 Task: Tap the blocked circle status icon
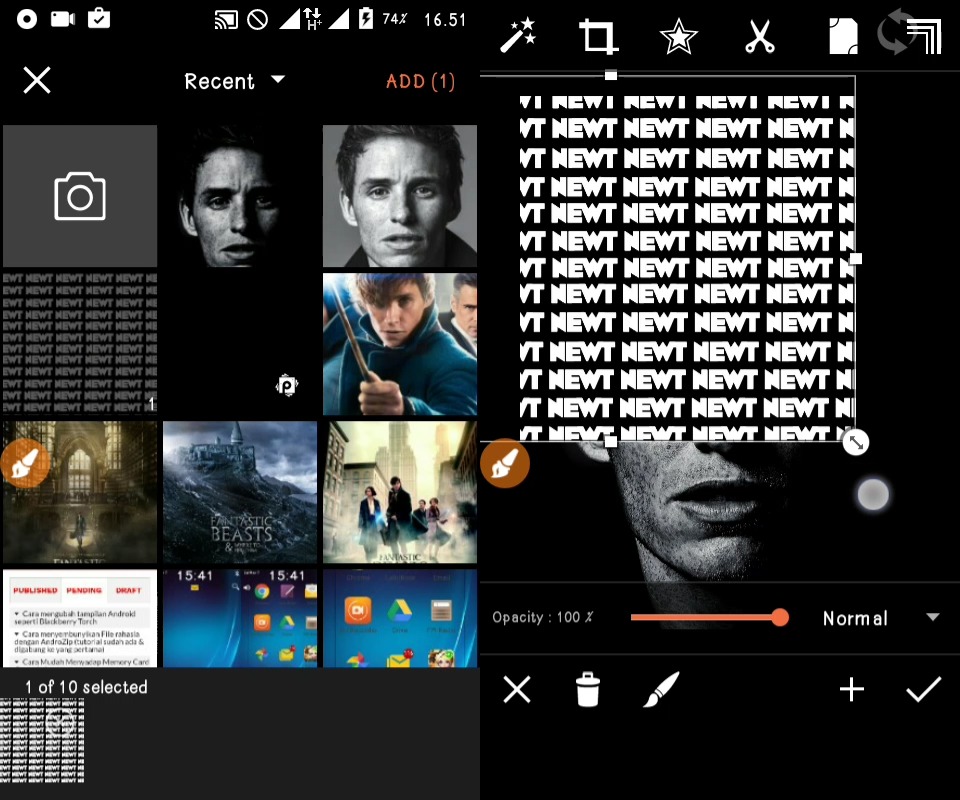pyautogui.click(x=257, y=20)
